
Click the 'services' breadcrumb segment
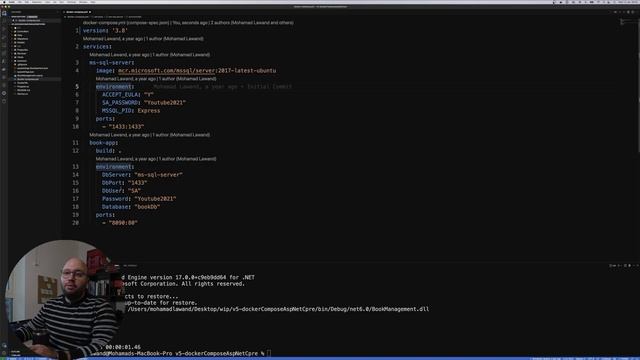[98, 17]
